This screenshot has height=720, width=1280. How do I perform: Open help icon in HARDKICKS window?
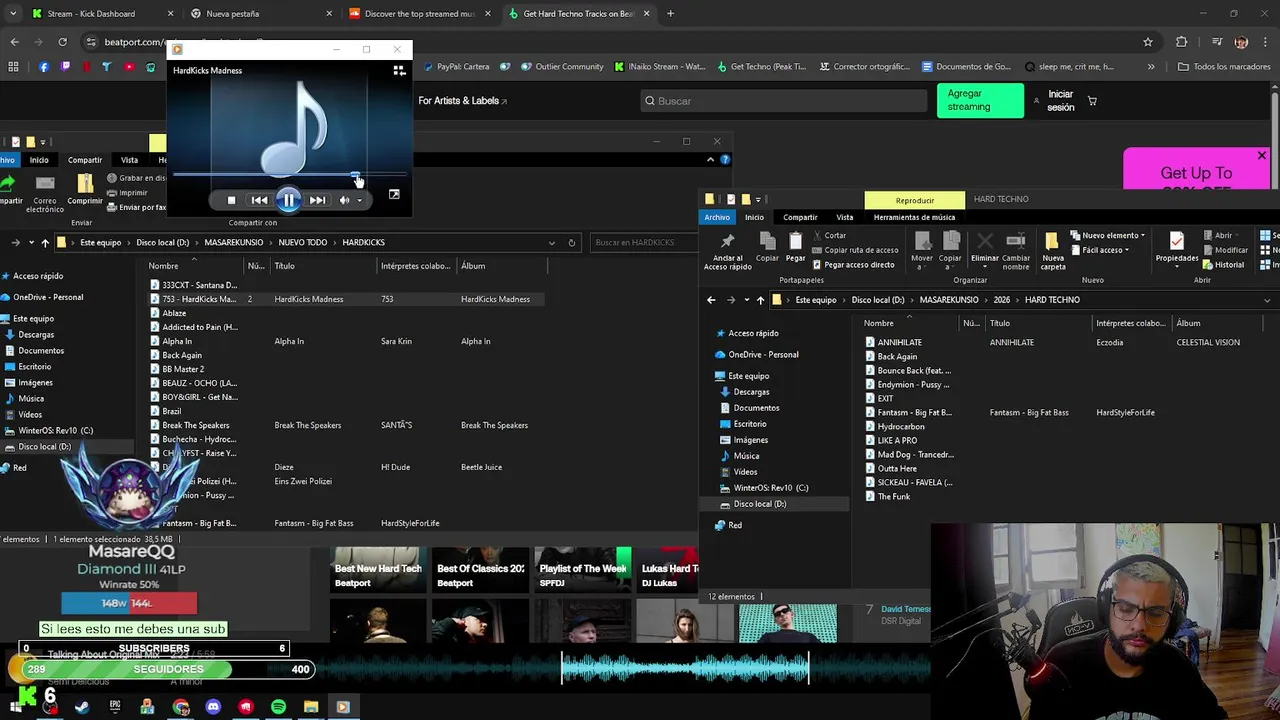(725, 160)
